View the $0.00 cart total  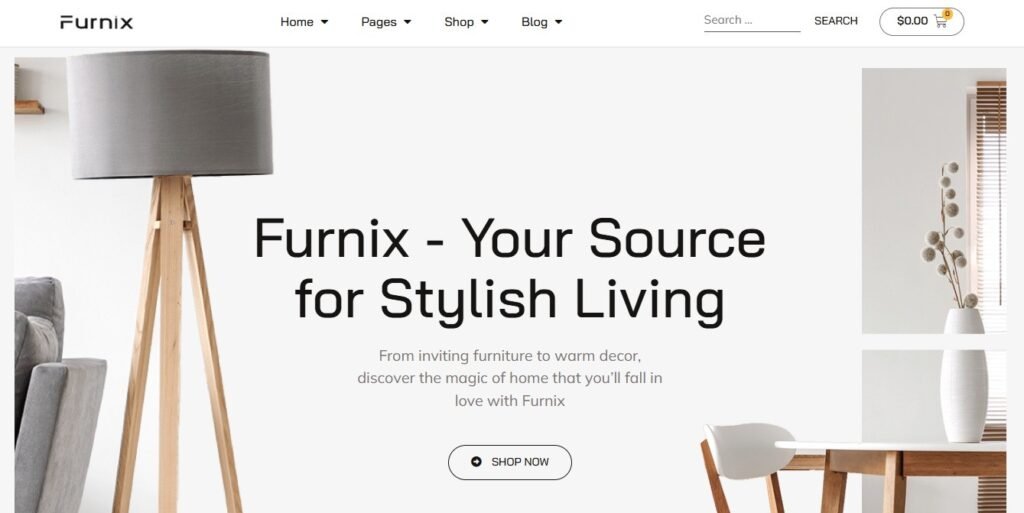[x=912, y=21]
